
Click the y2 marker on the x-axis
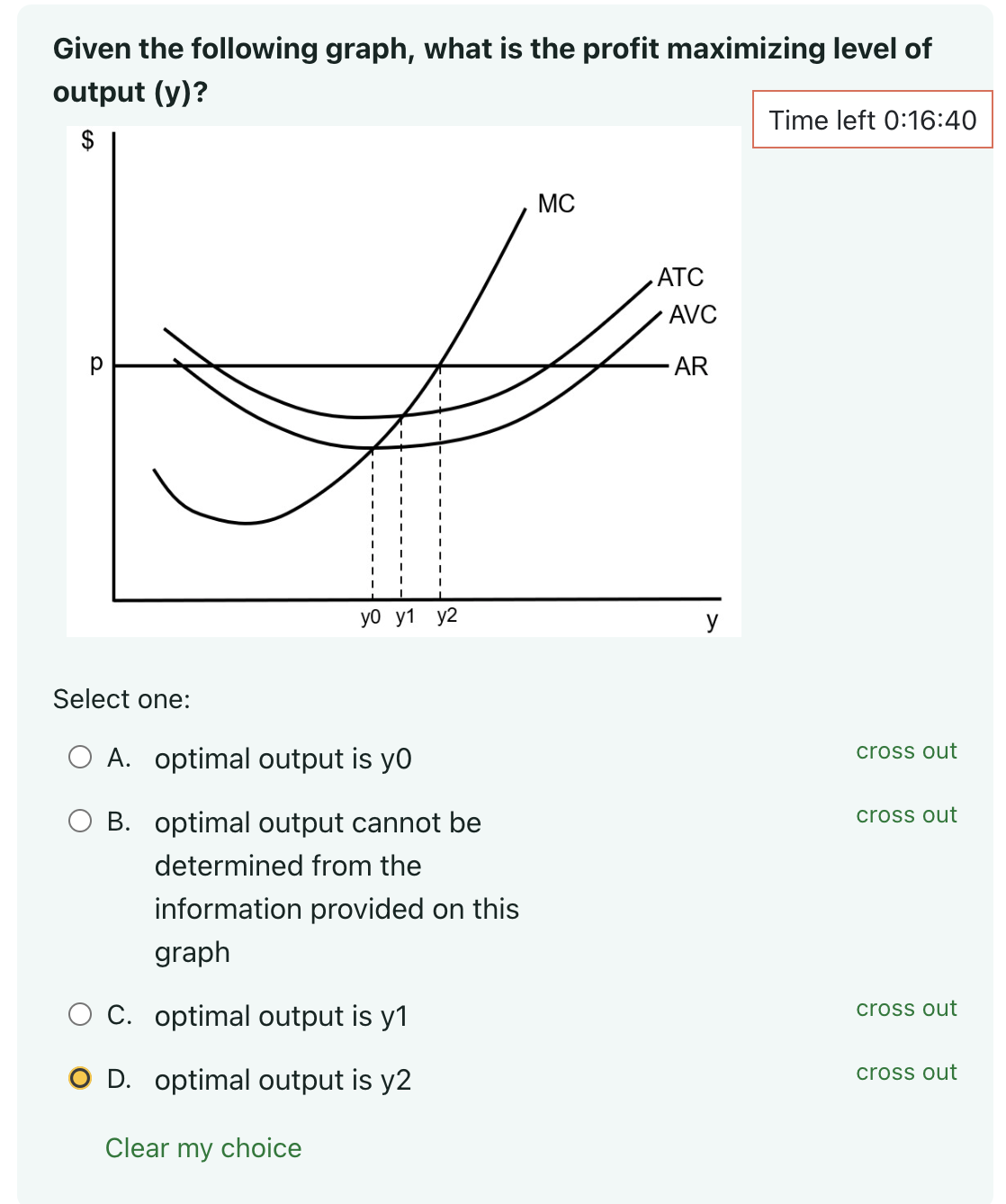(446, 617)
